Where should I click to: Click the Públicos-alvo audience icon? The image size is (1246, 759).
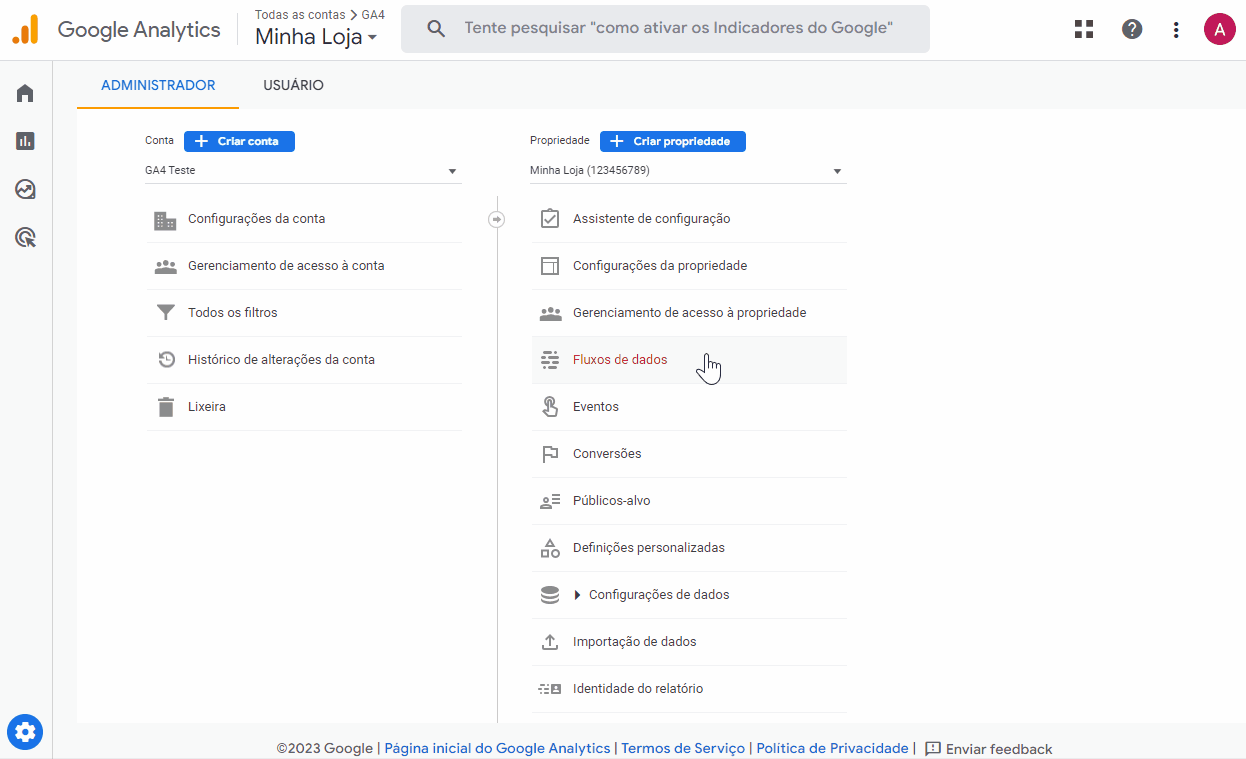(550, 501)
